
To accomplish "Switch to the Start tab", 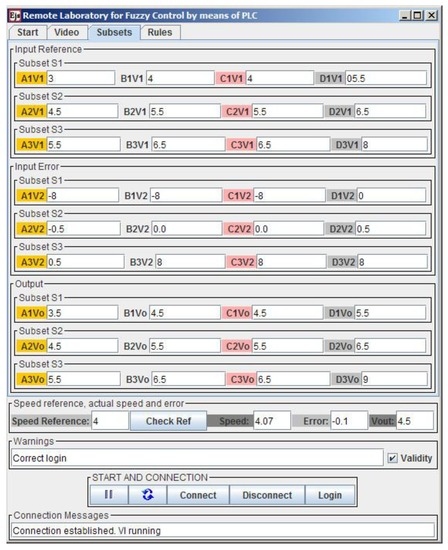I will [x=27, y=32].
